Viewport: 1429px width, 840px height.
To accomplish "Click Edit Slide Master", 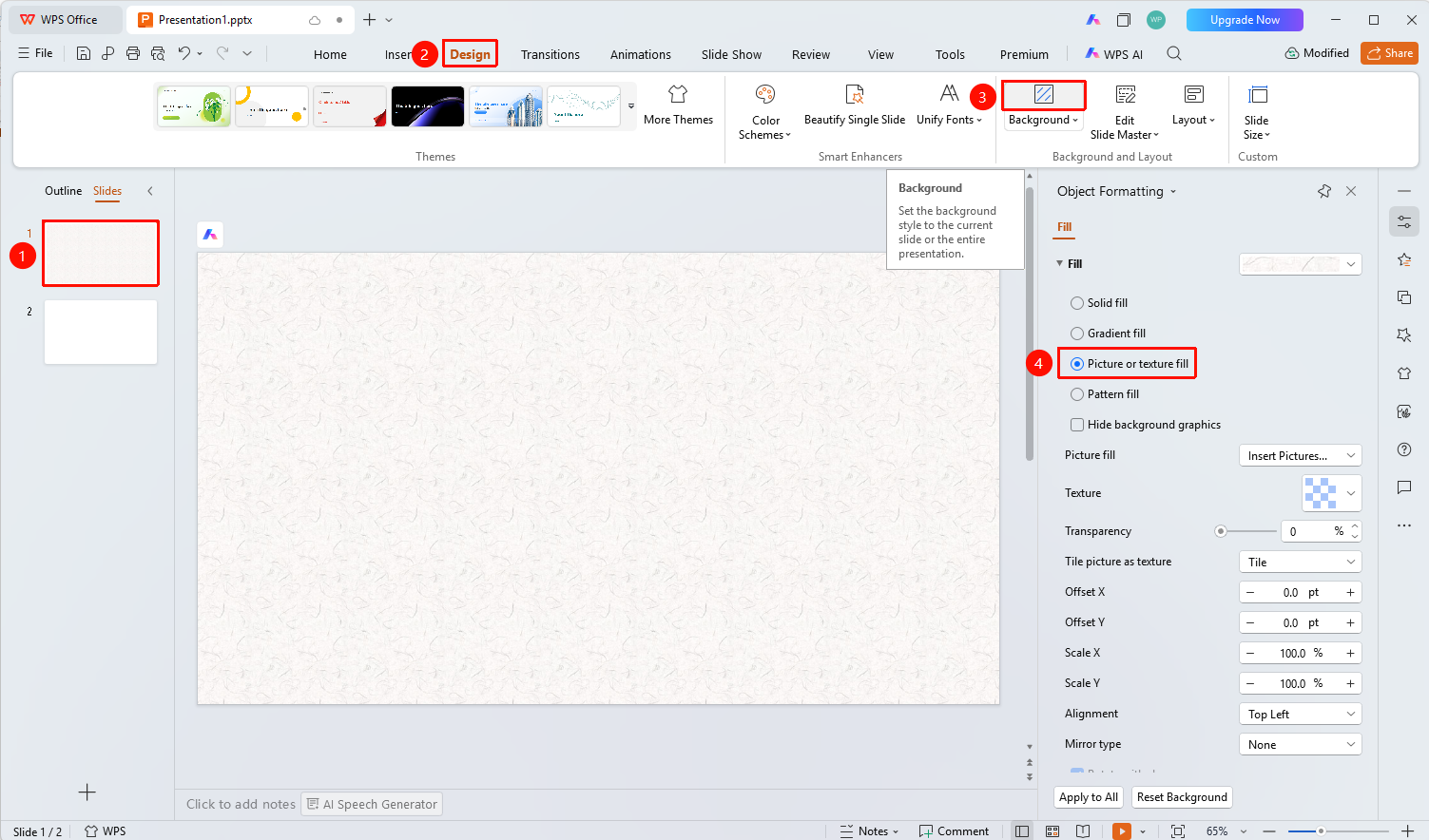I will pos(1125,112).
